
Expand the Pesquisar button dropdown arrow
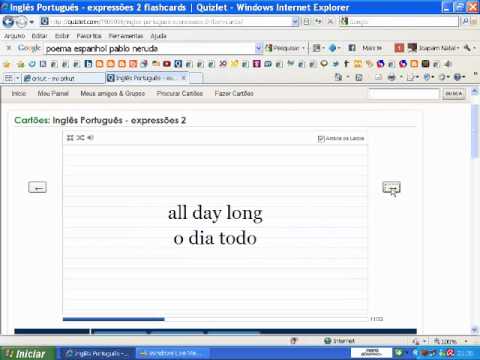click(303, 49)
